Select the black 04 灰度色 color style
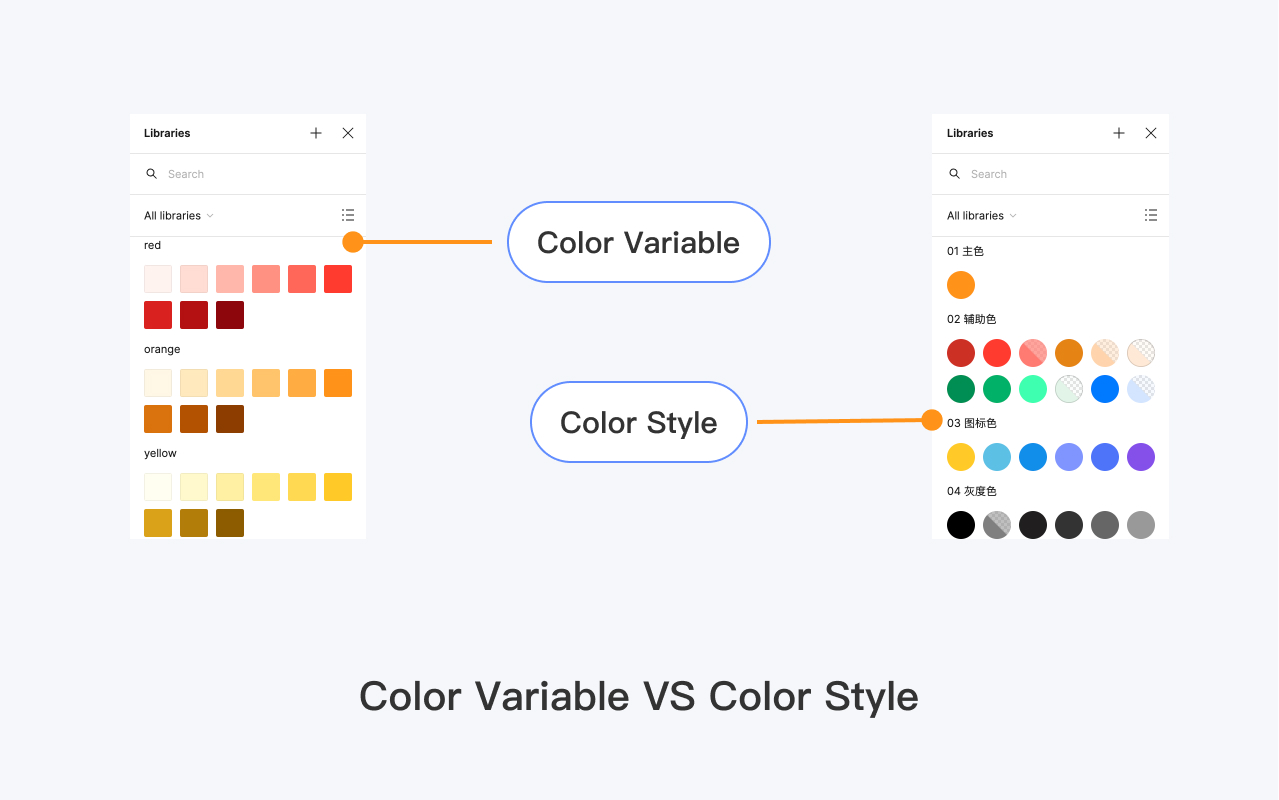 (961, 525)
